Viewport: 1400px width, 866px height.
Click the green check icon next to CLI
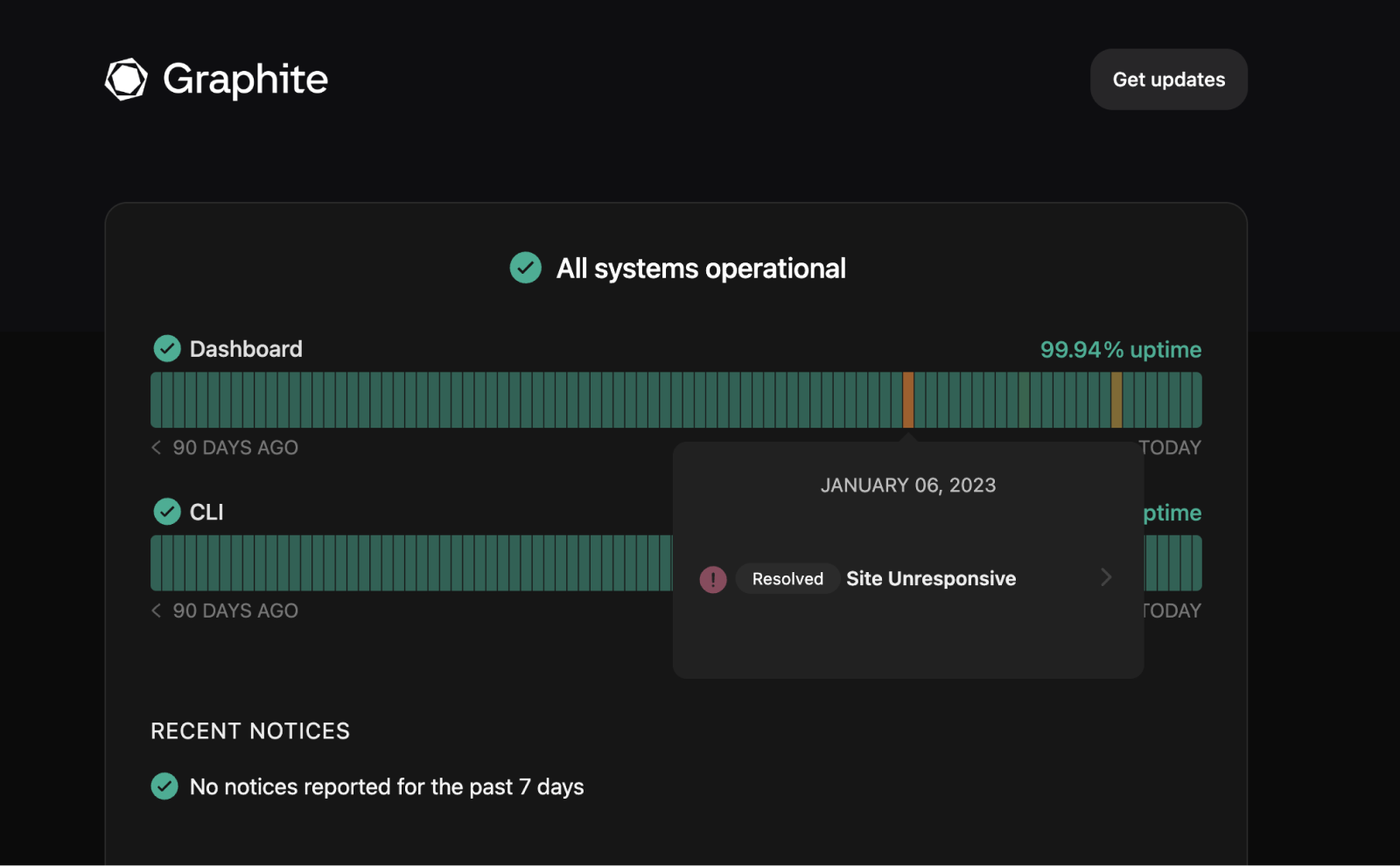pyautogui.click(x=167, y=512)
